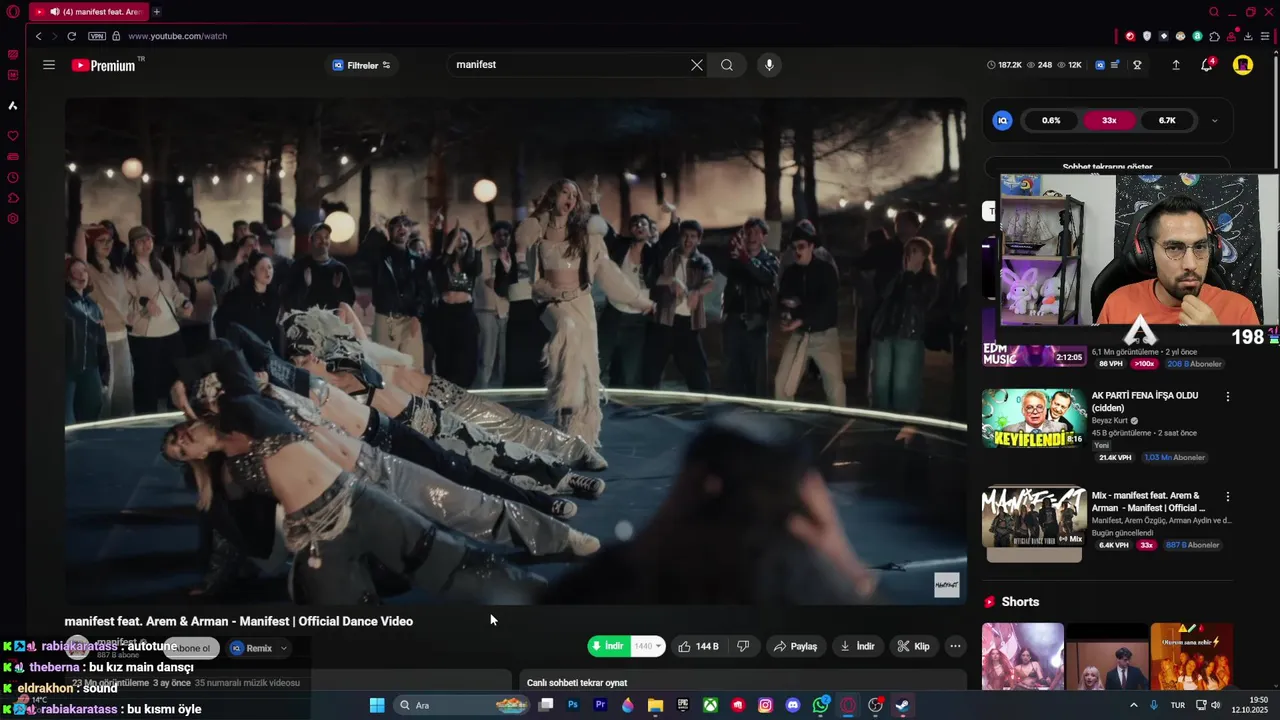Image resolution: width=1280 pixels, height=720 pixels.
Task: Dislike the video with thumbs down
Action: coord(743,646)
